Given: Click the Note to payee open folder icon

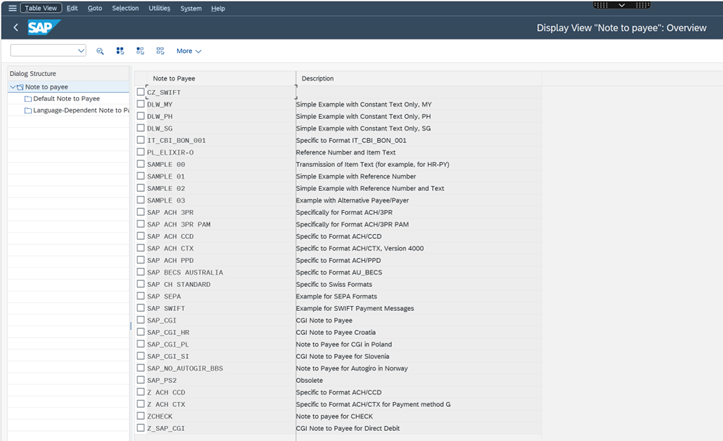Looking at the screenshot, I should [x=20, y=87].
